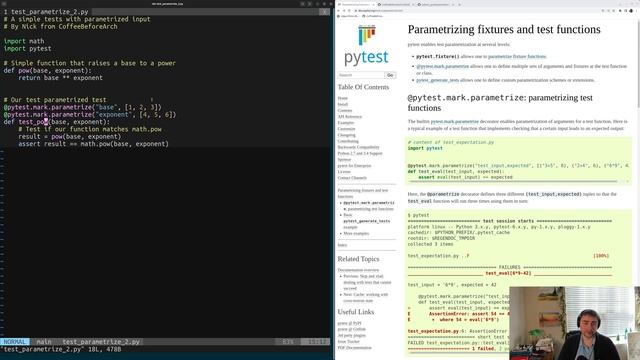Open pytest @ PyPI useful link

[x=349, y=323]
